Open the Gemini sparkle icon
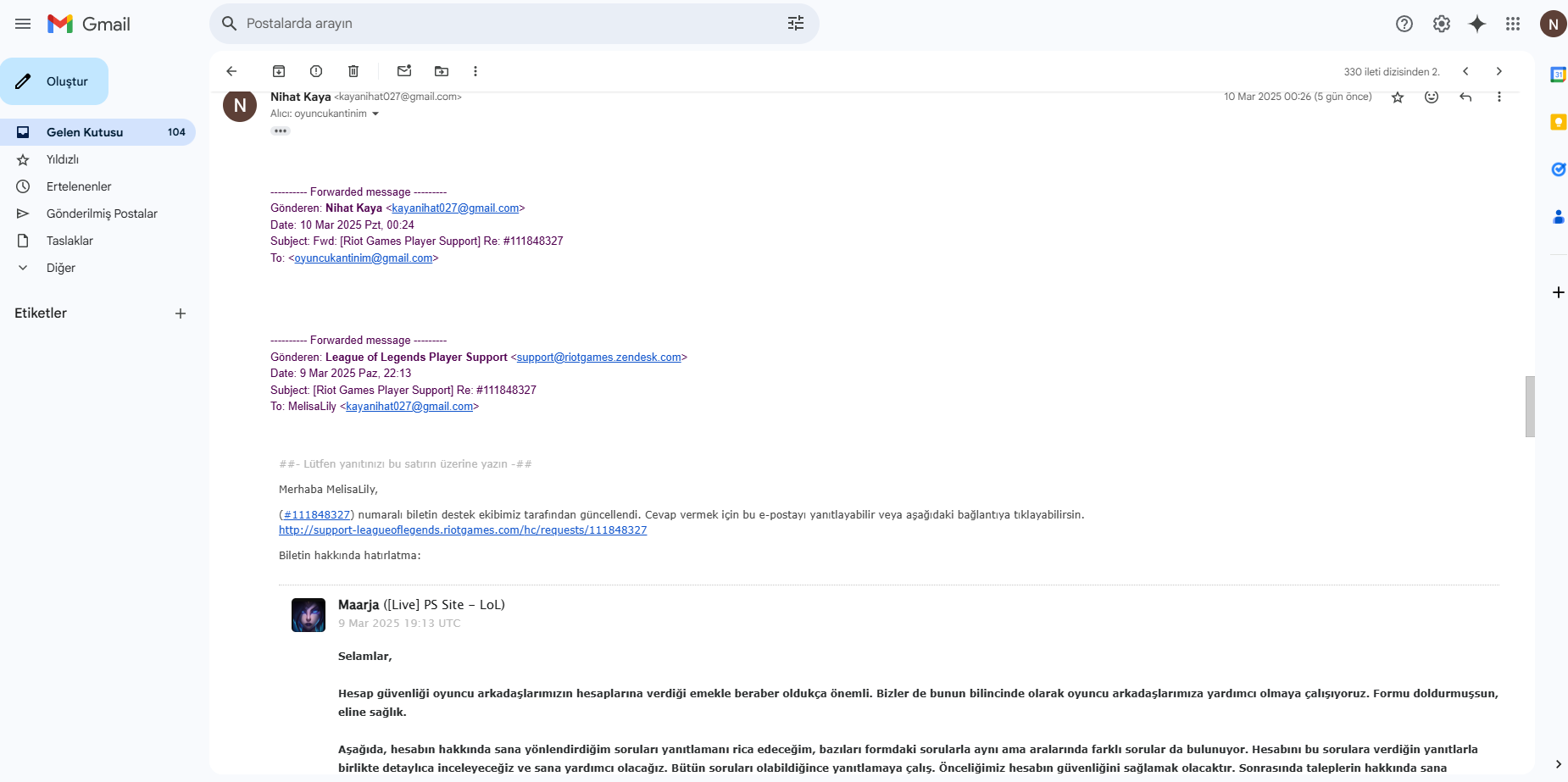 (1477, 24)
